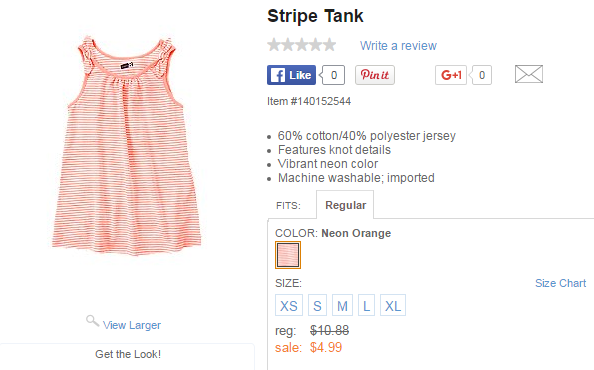Image resolution: width=594 pixels, height=370 pixels.
Task: Click the View Larger link
Action: coord(132,325)
